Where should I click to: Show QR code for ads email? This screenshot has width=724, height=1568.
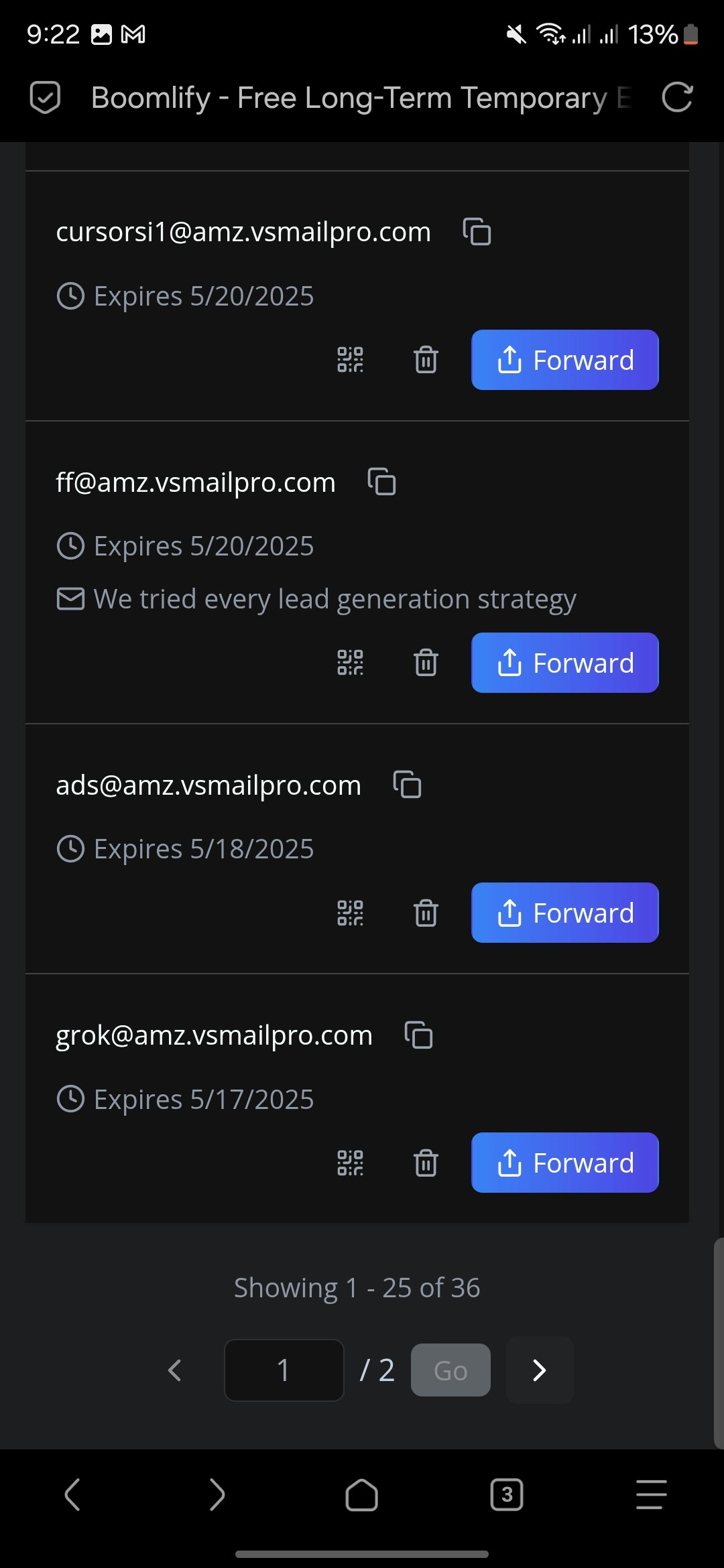(x=350, y=913)
